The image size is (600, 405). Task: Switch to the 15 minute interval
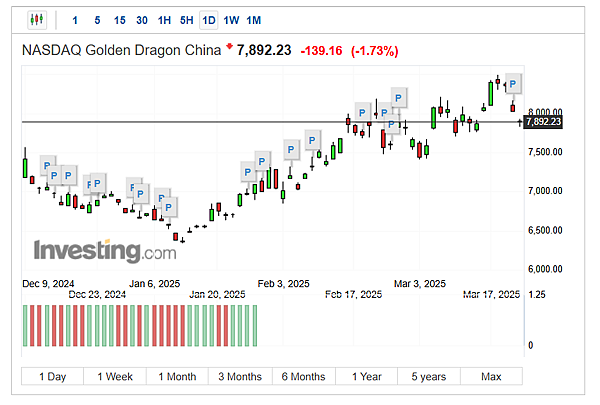120,20
